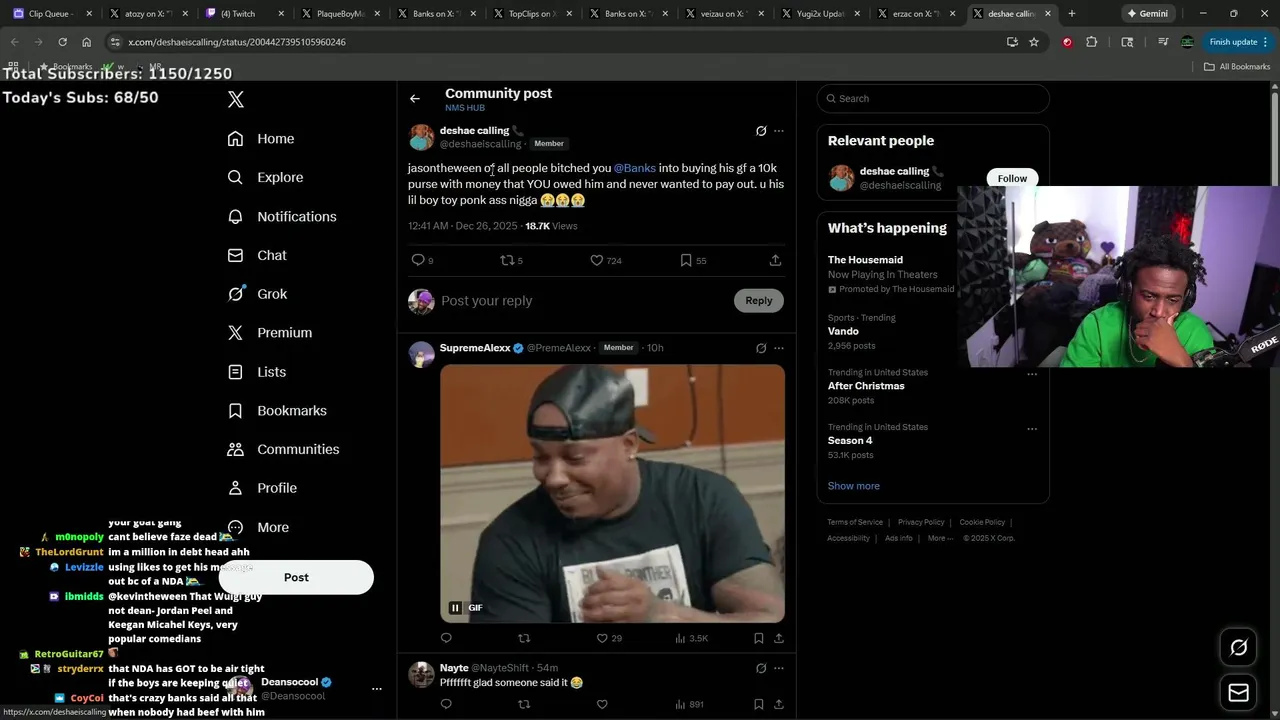
Task: Open more options on Nayte's reply
Action: coord(779,668)
